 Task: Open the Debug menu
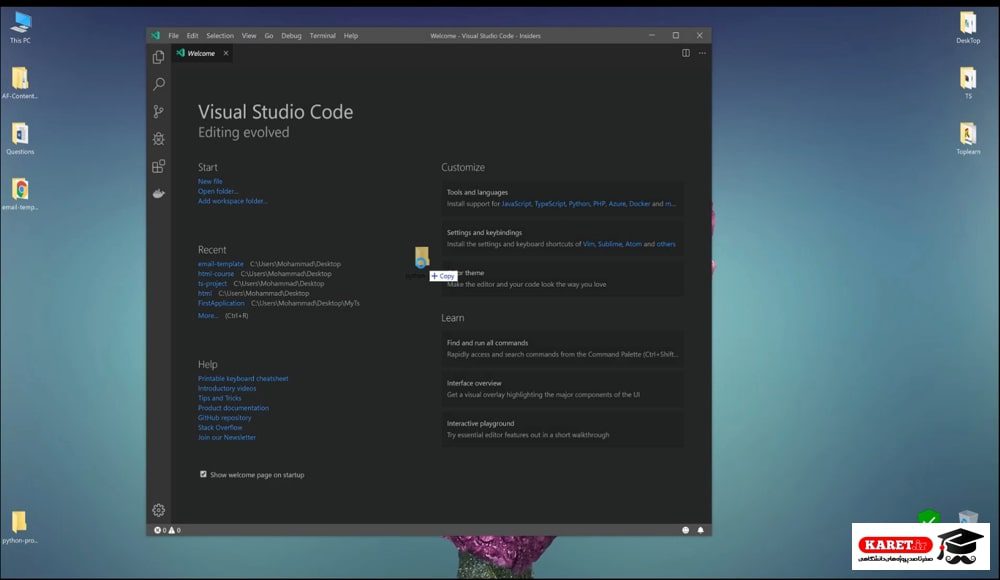pos(291,36)
